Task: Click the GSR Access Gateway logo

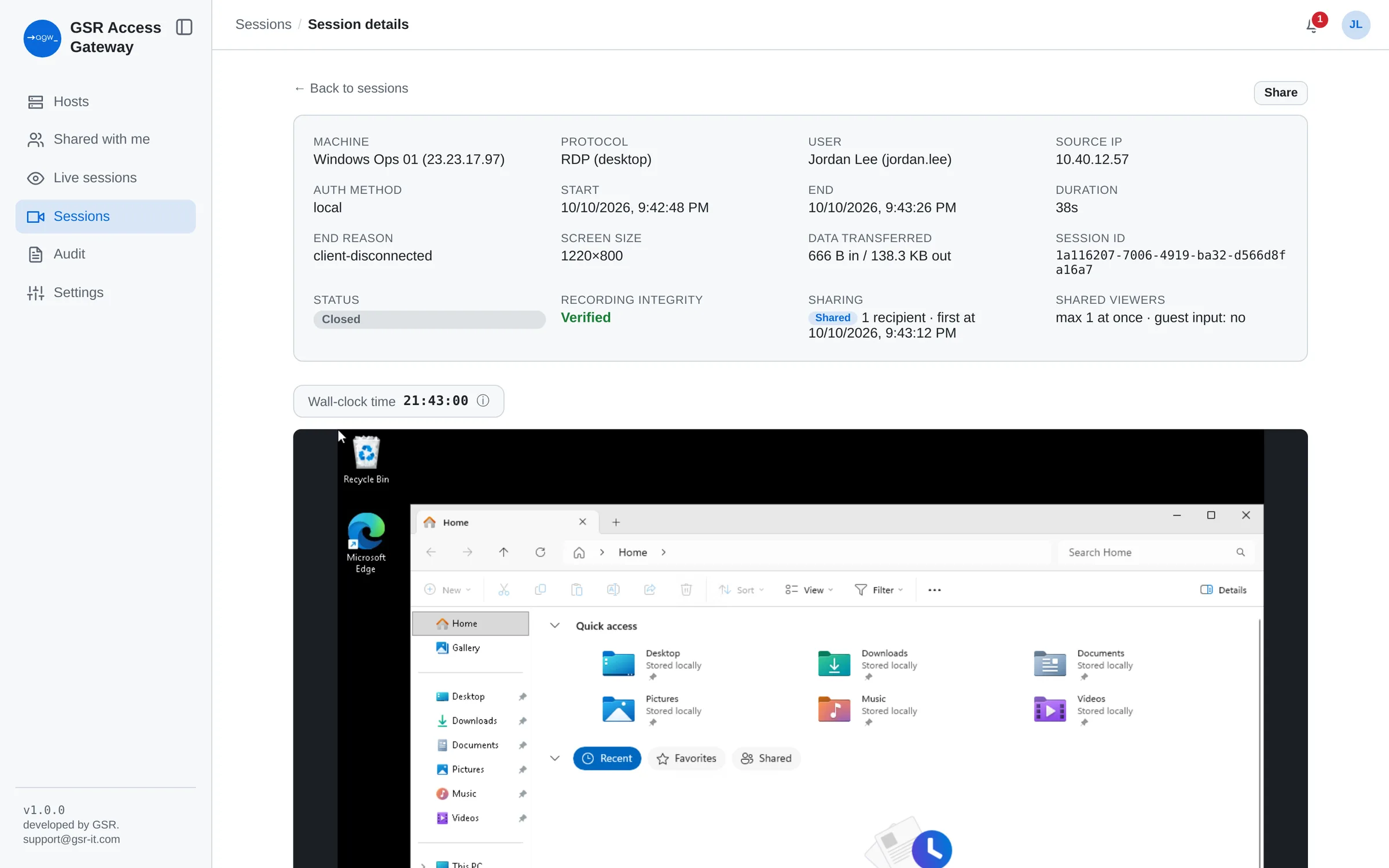Action: (42, 38)
